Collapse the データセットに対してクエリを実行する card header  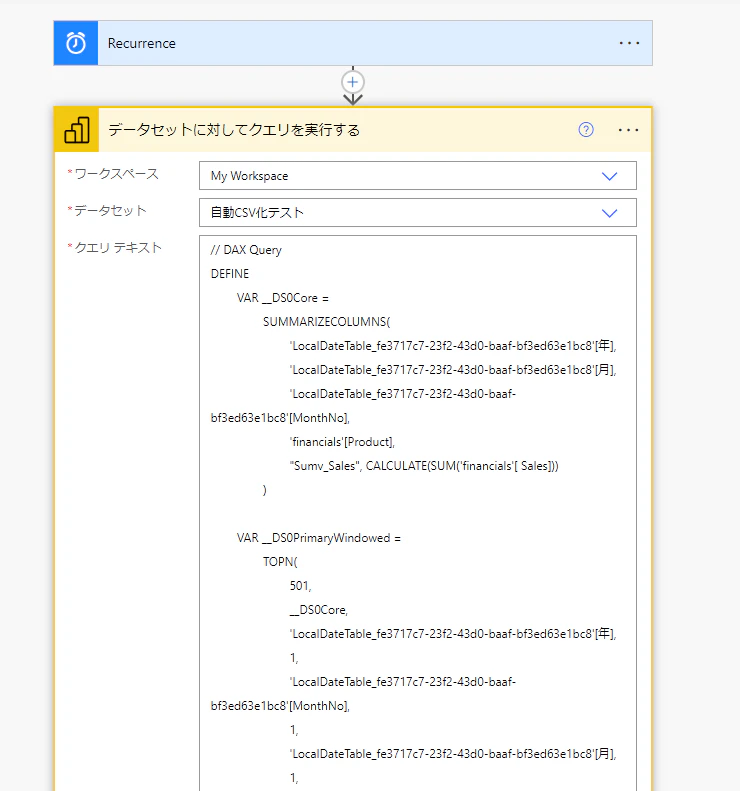pyautogui.click(x=353, y=130)
